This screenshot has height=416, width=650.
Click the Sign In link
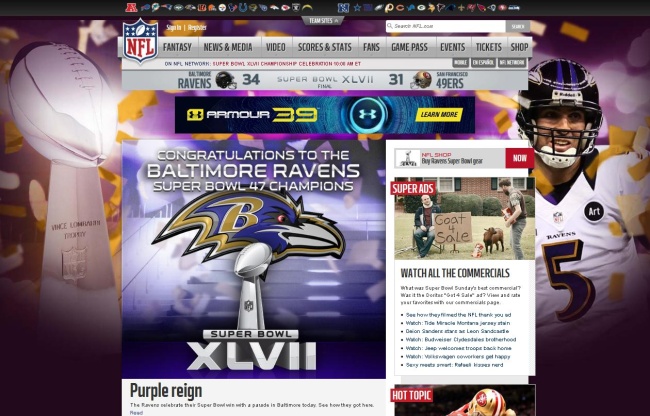tap(174, 27)
